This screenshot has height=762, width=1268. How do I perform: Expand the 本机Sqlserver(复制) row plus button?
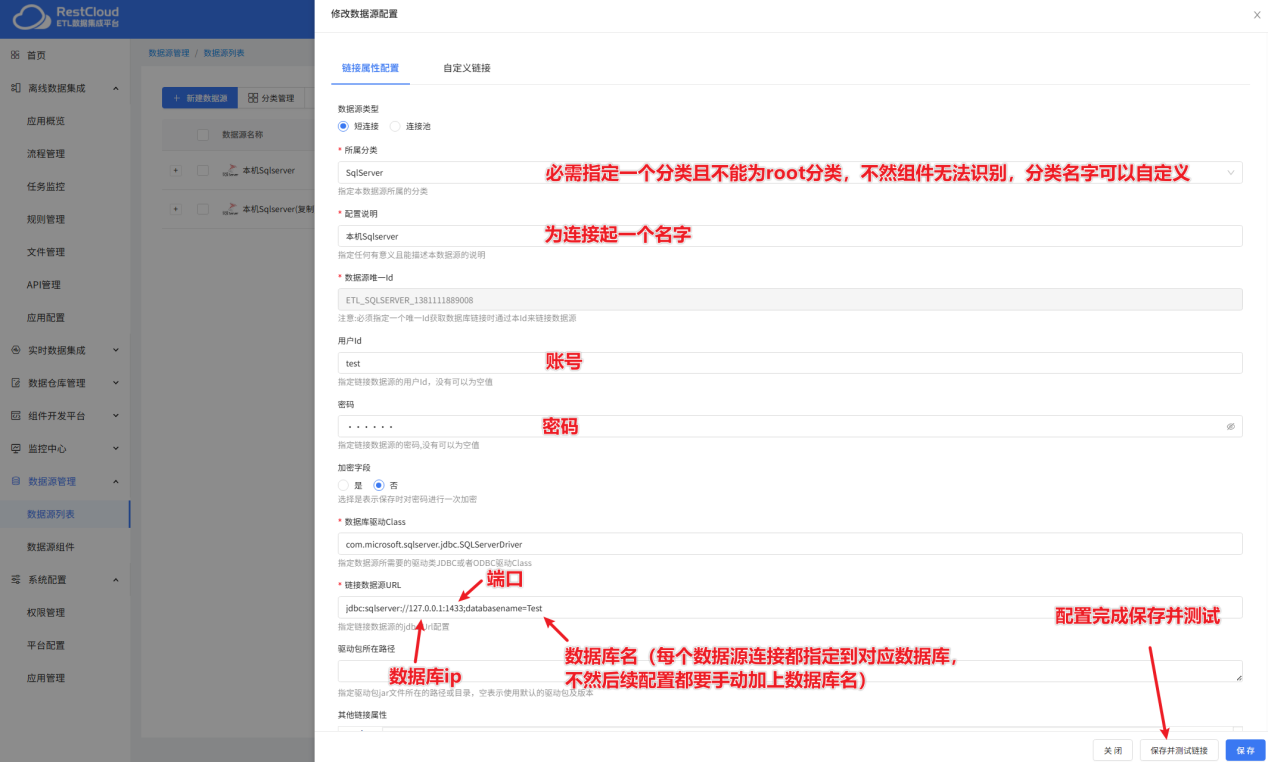(176, 209)
